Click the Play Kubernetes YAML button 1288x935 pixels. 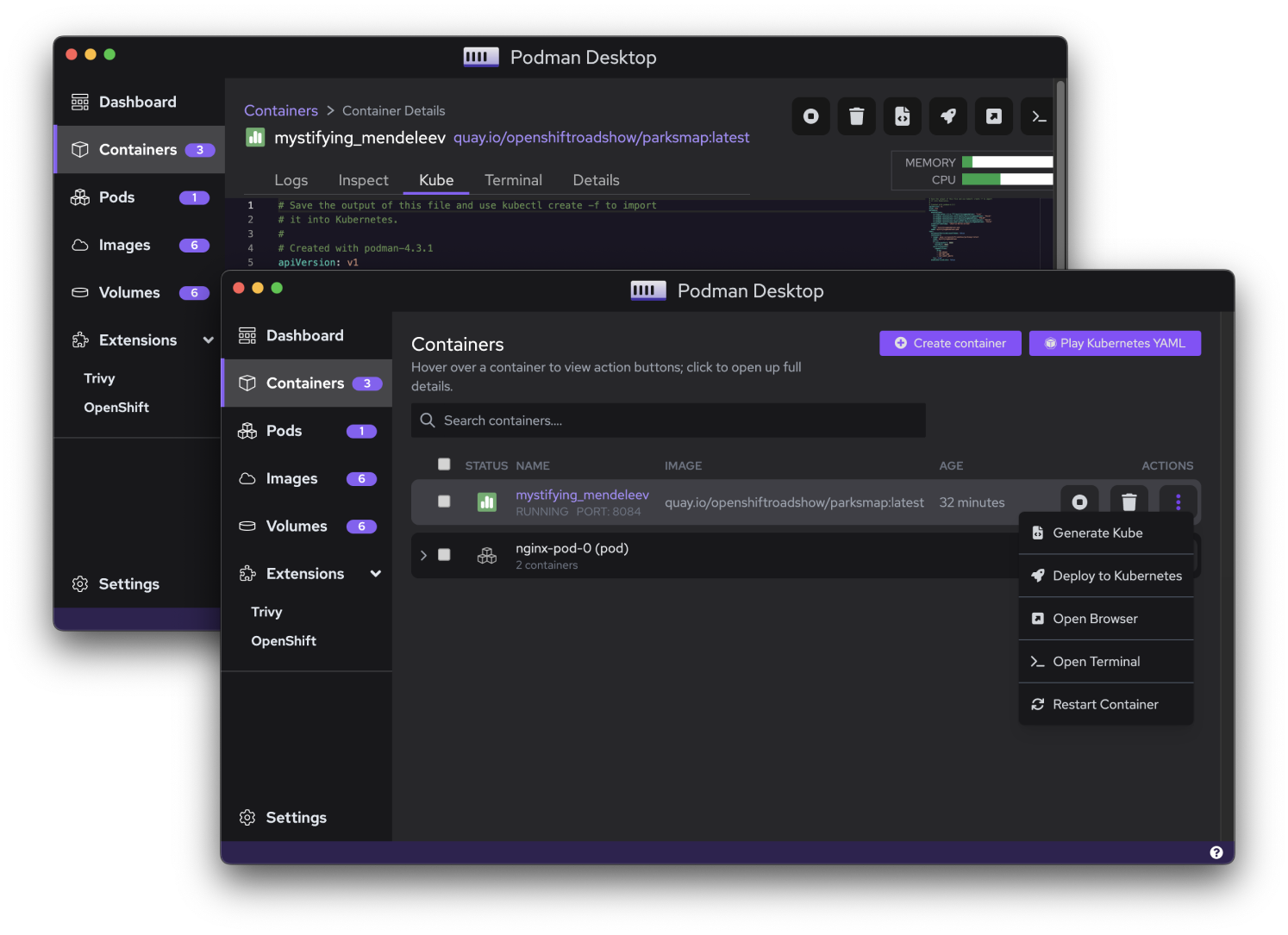point(1115,343)
